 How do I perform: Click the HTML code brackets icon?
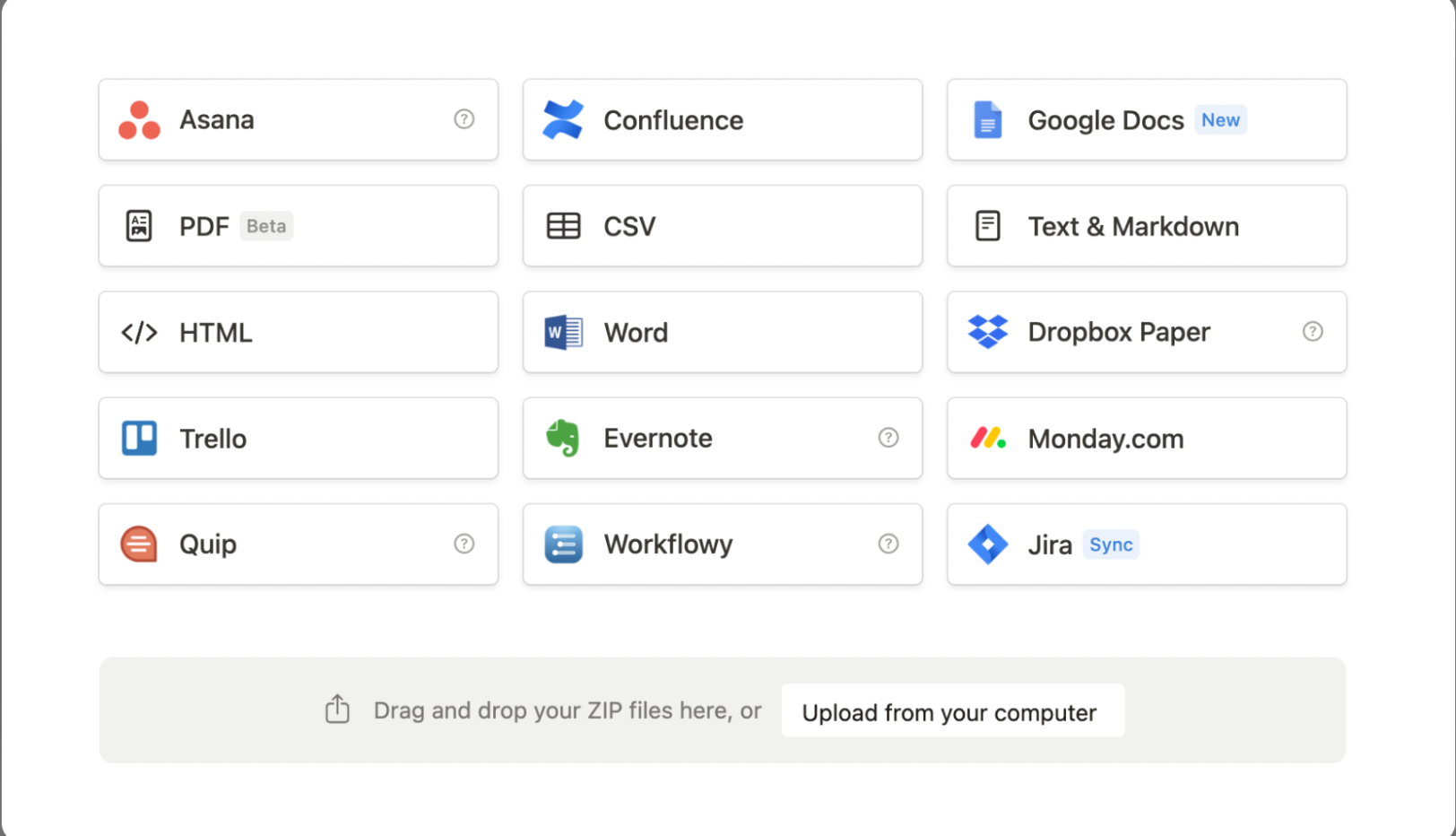click(139, 333)
